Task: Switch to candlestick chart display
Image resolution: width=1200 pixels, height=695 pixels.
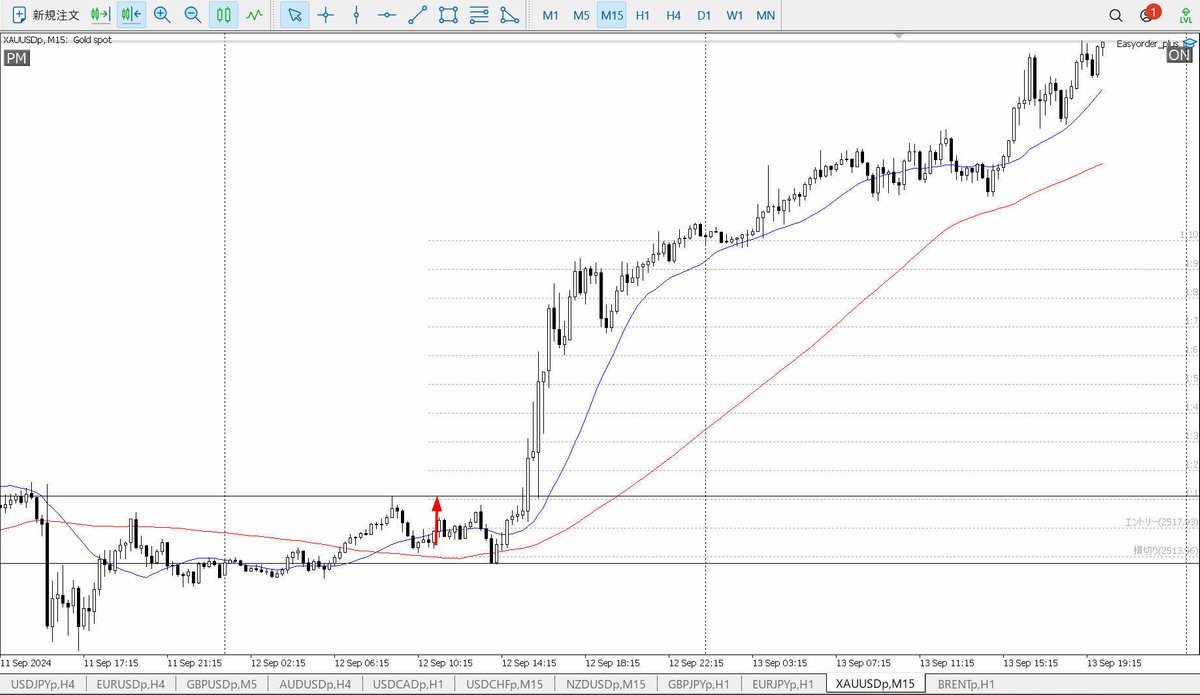Action: (x=224, y=15)
